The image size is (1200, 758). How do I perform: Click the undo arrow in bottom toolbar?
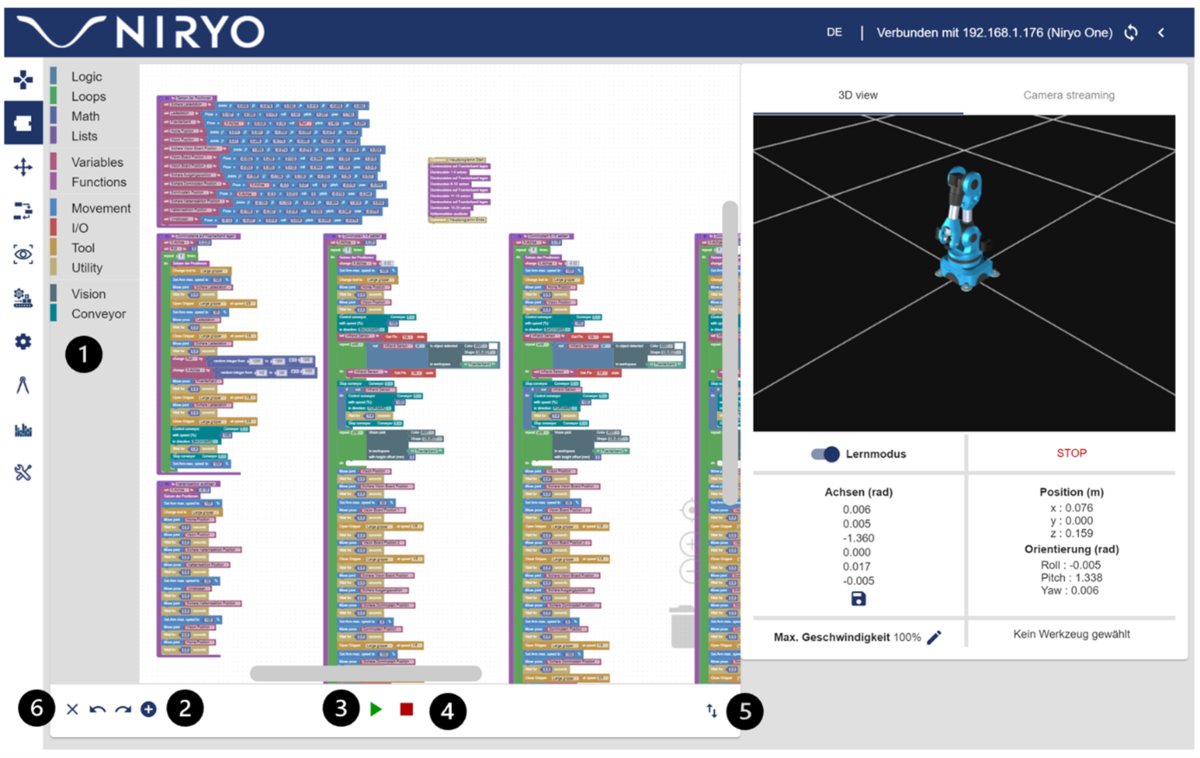click(x=97, y=709)
